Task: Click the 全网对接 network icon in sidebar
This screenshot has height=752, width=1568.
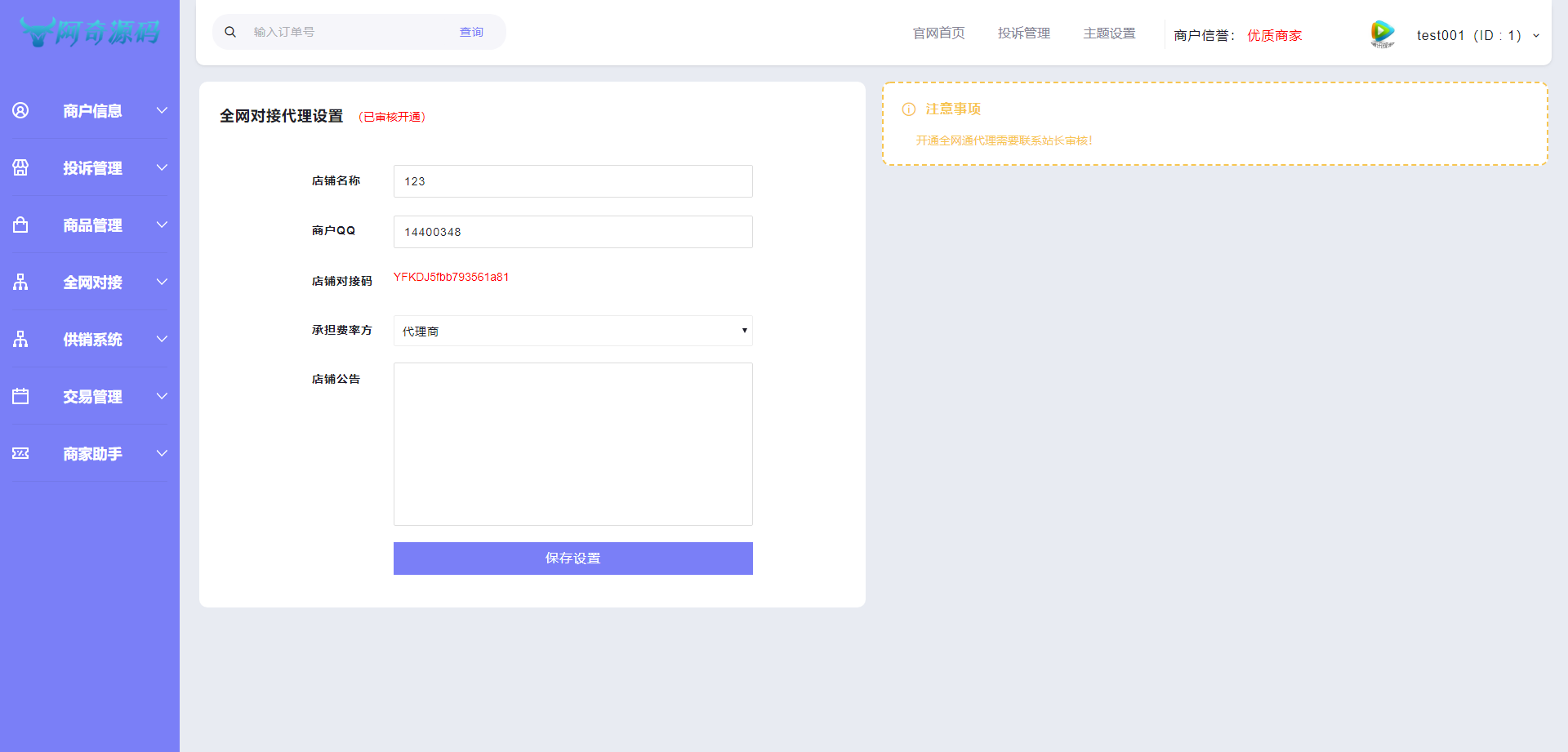Action: [x=20, y=282]
